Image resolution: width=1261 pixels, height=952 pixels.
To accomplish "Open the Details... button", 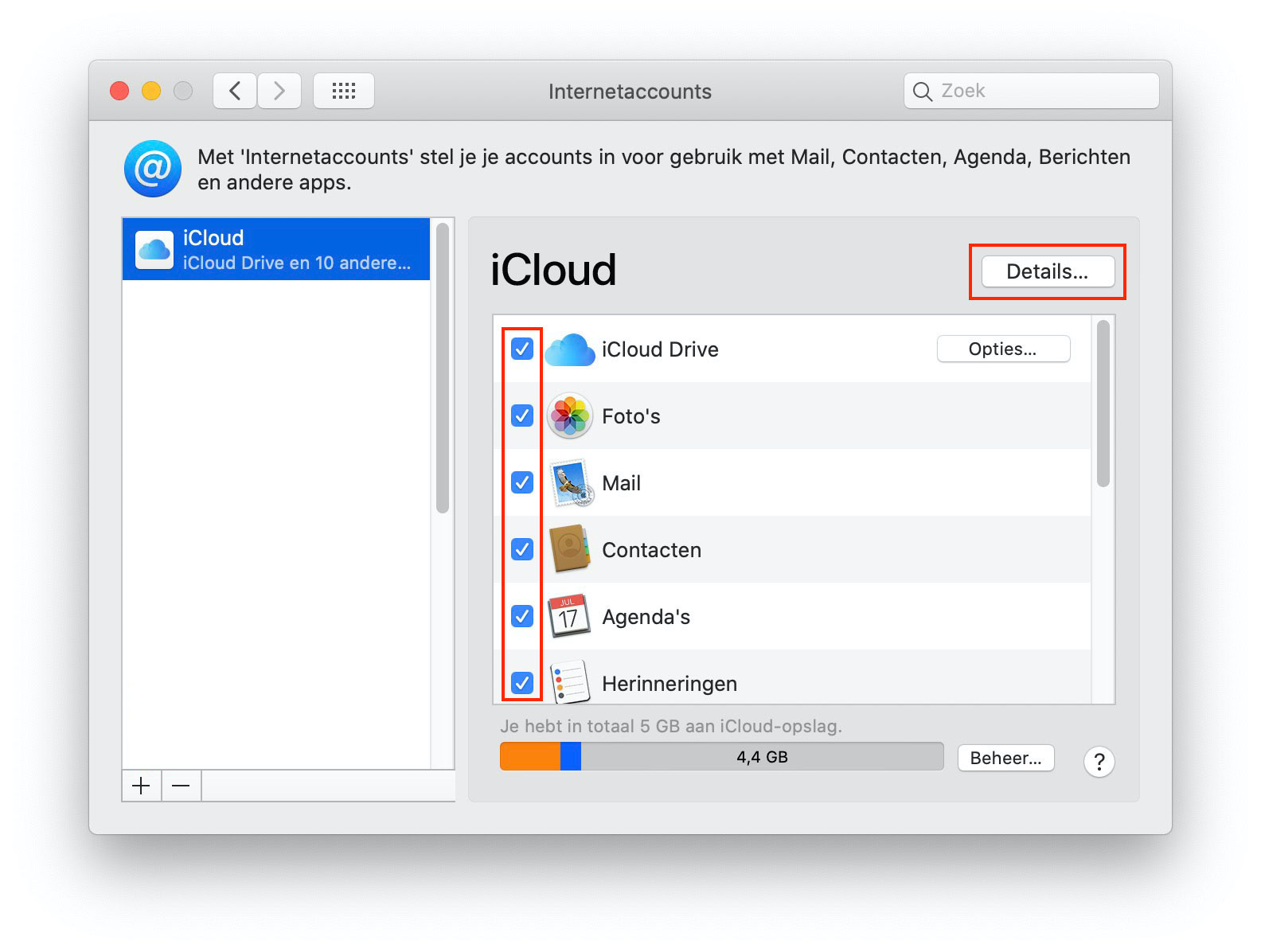I will tap(1048, 271).
